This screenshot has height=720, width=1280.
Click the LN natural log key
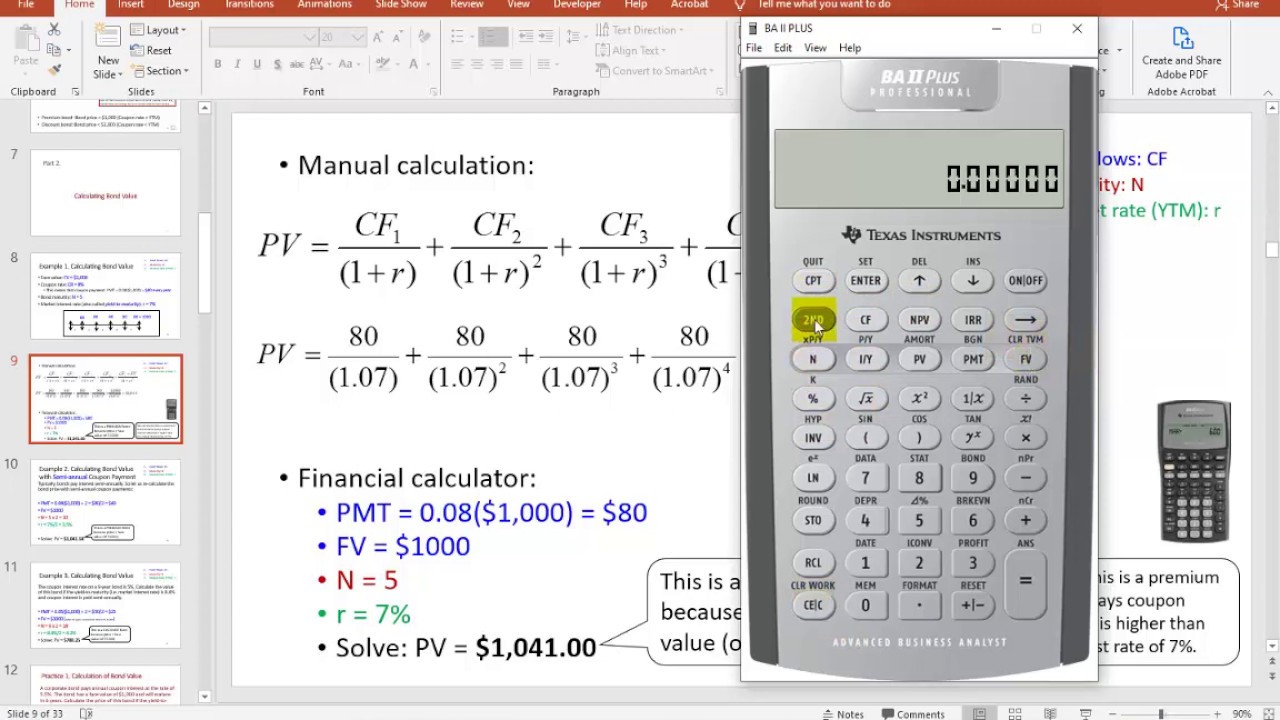[x=813, y=478]
